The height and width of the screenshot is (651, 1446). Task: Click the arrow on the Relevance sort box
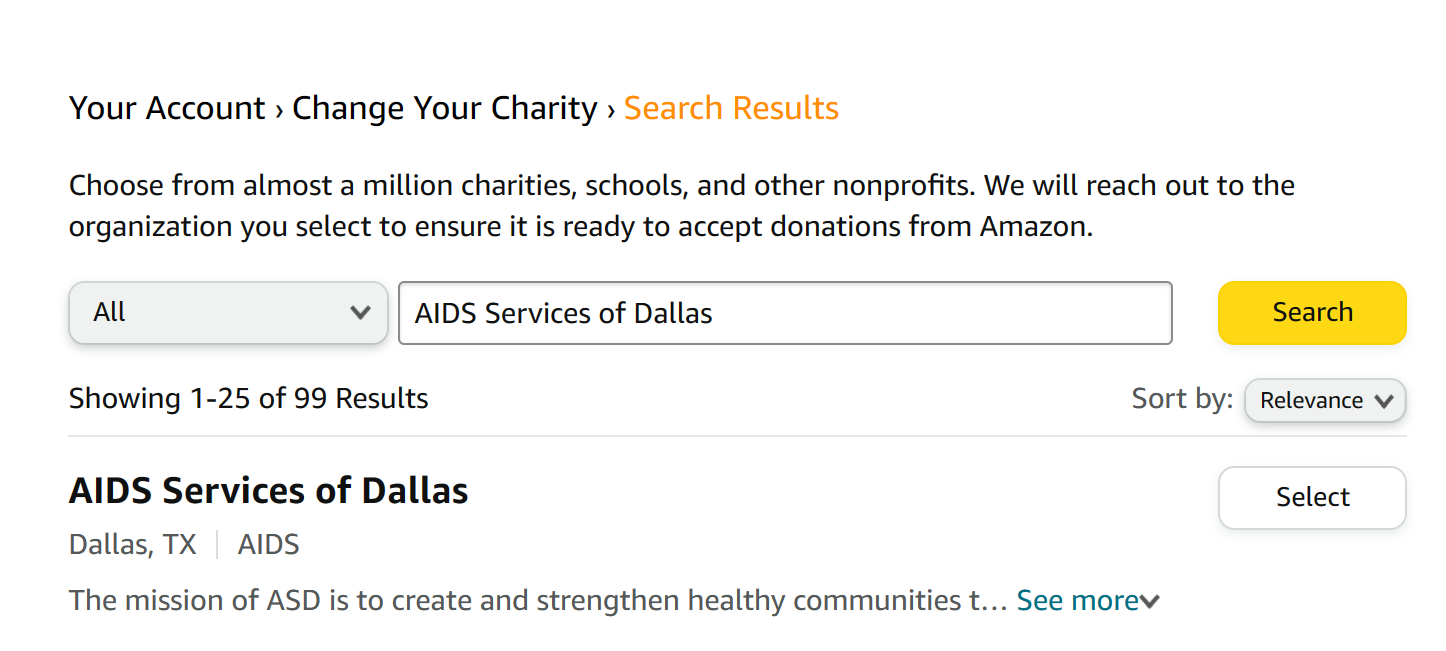click(1384, 401)
